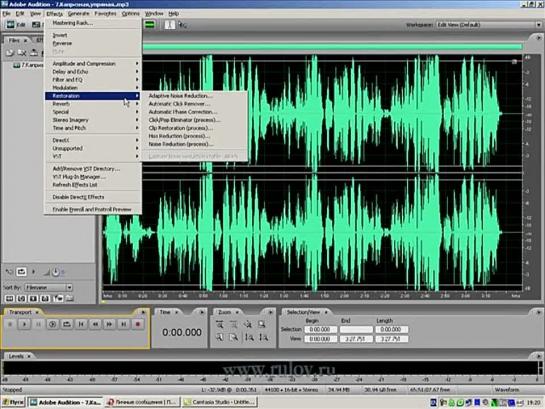Click green spectral display toolbar icon

150,25
